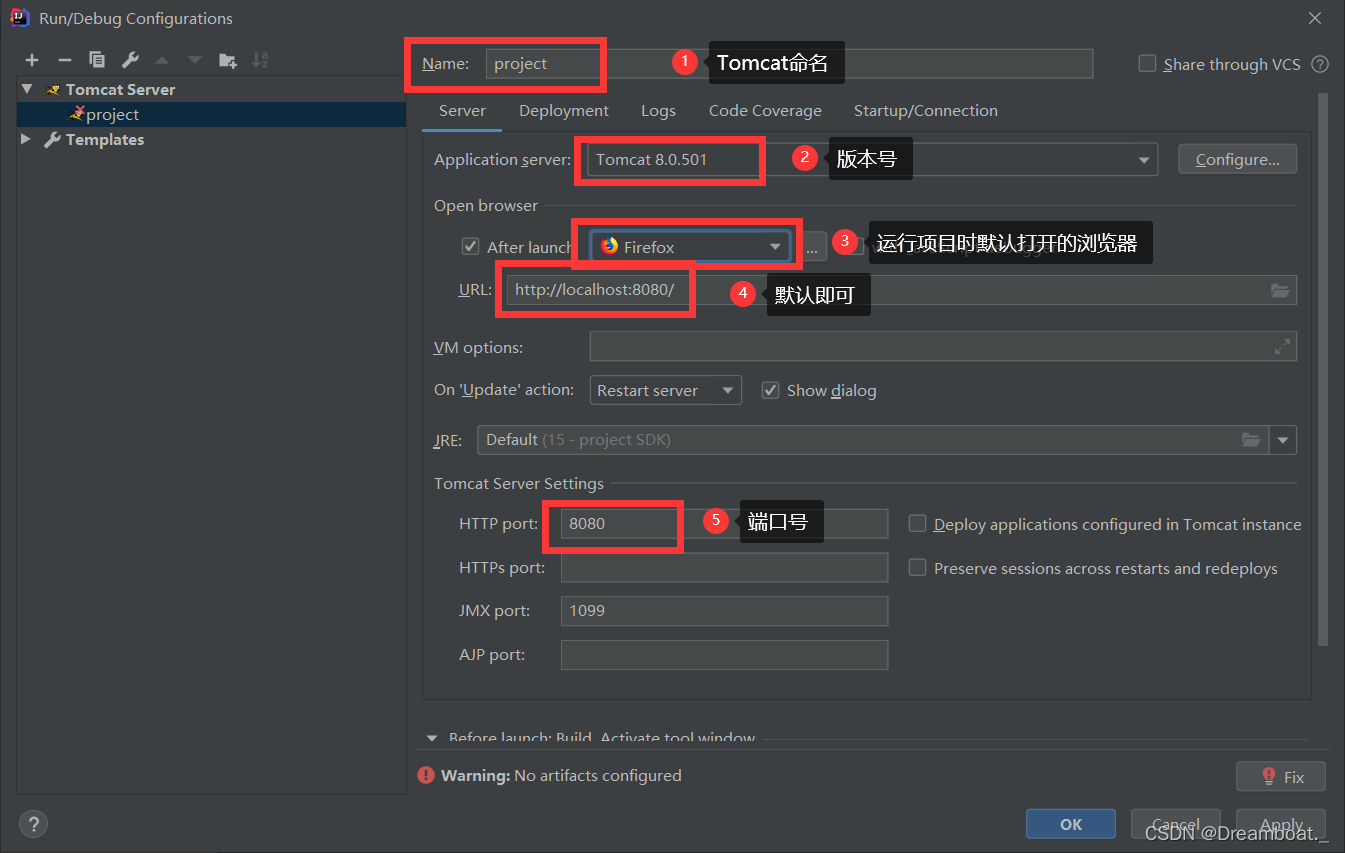Remove the configuration with the minus icon
This screenshot has width=1345, height=853.
tap(64, 60)
